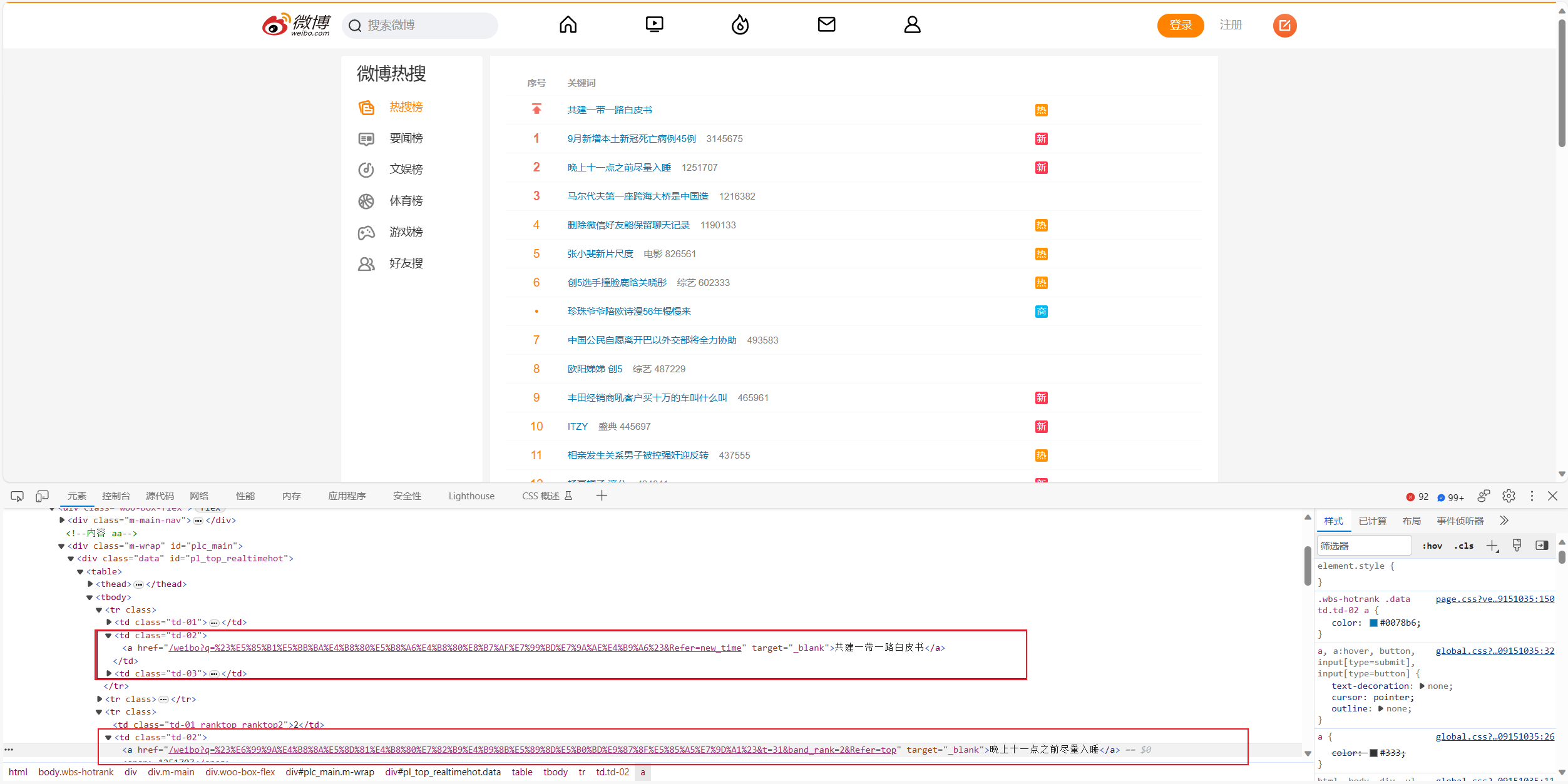Collapse the table node
Screen dimensions: 1568x784
(80, 572)
